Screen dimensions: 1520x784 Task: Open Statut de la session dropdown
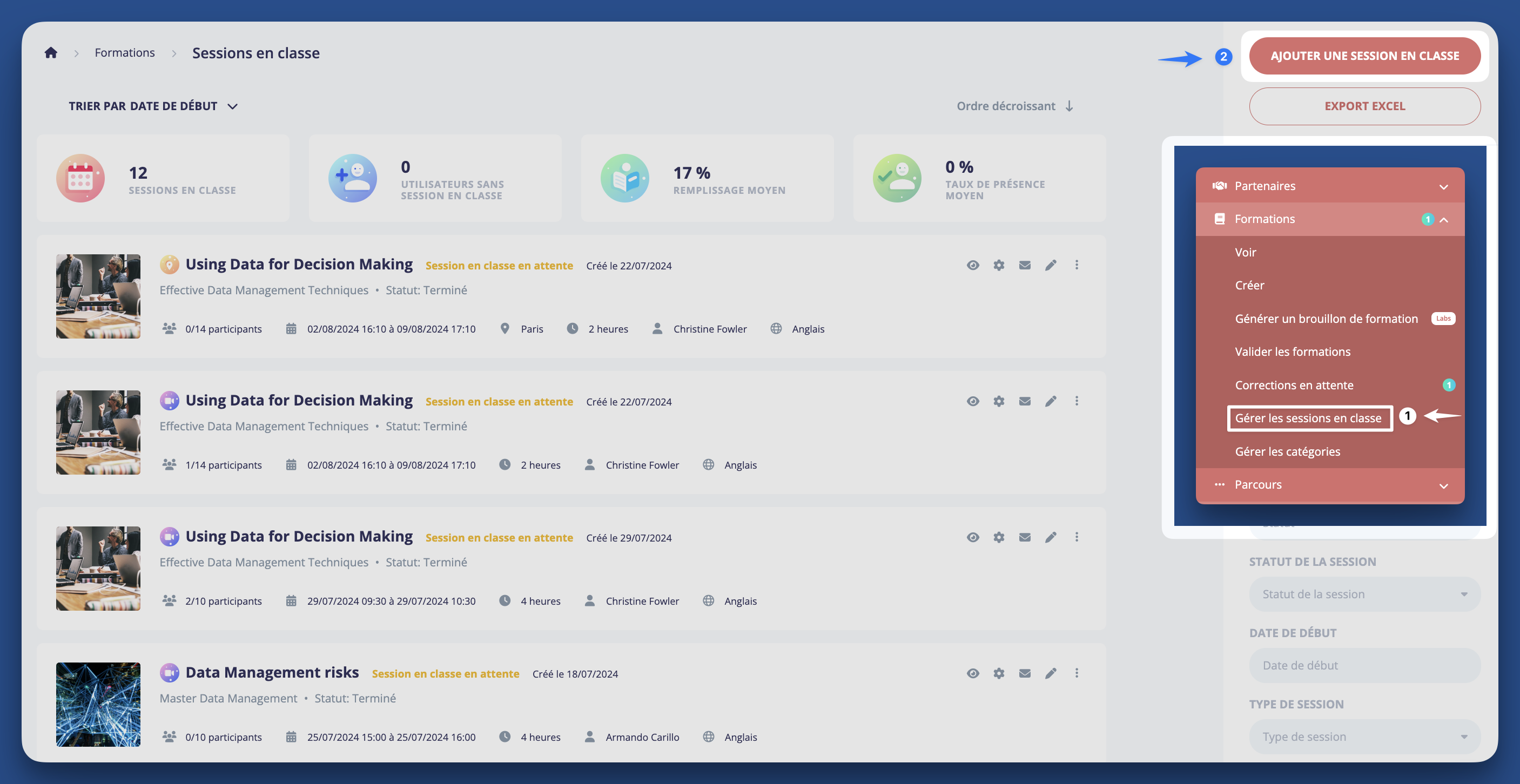point(1364,594)
